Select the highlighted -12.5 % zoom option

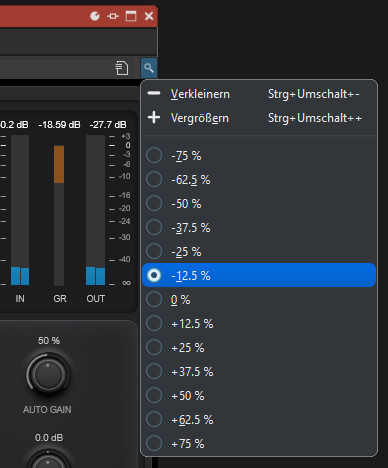[x=259, y=275]
